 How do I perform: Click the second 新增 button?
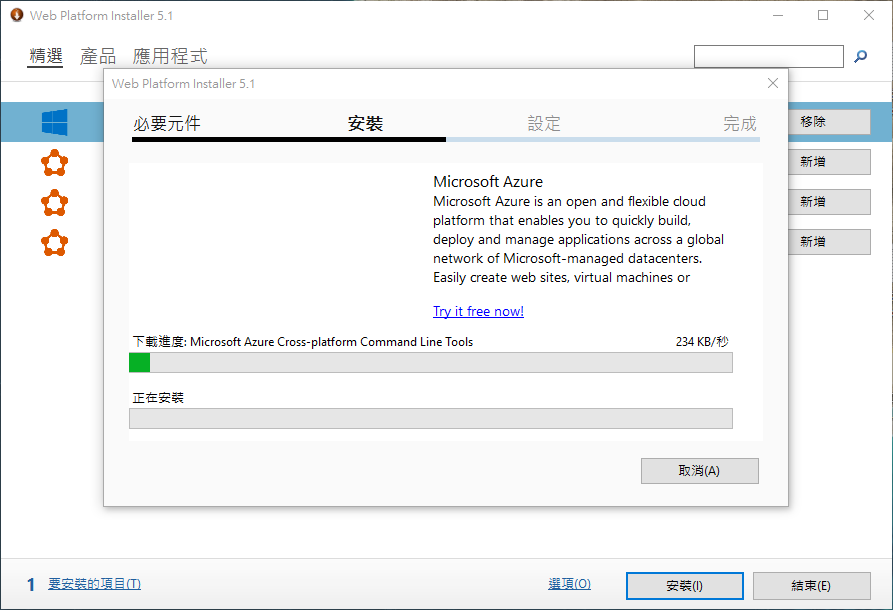click(829, 202)
